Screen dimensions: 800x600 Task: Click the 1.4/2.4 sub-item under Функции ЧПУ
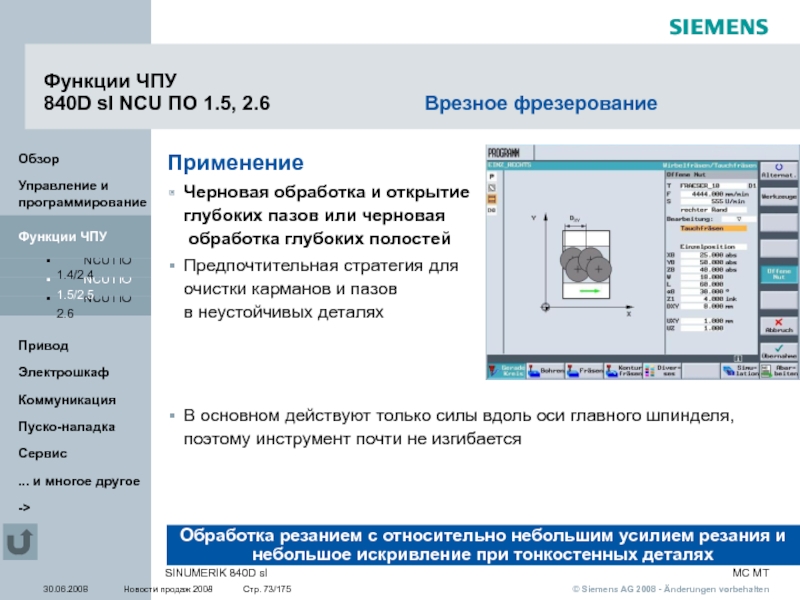coord(75,275)
